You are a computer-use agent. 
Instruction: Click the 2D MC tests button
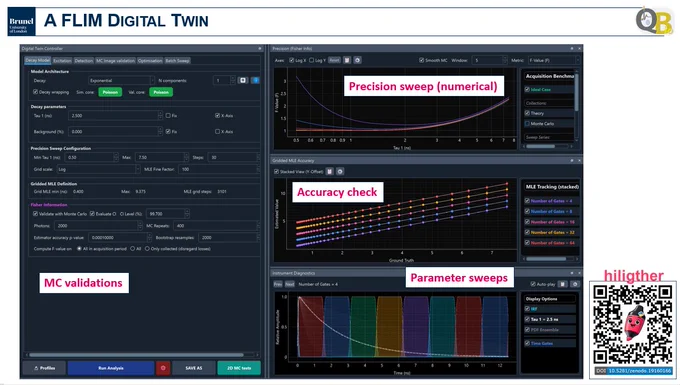tap(239, 368)
